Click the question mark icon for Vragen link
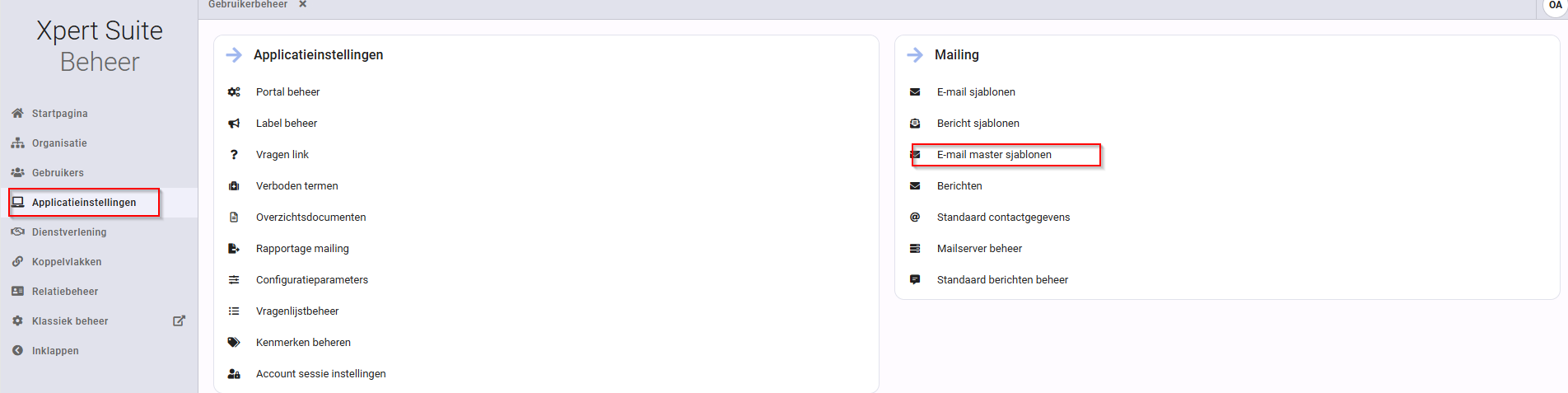 tap(234, 154)
